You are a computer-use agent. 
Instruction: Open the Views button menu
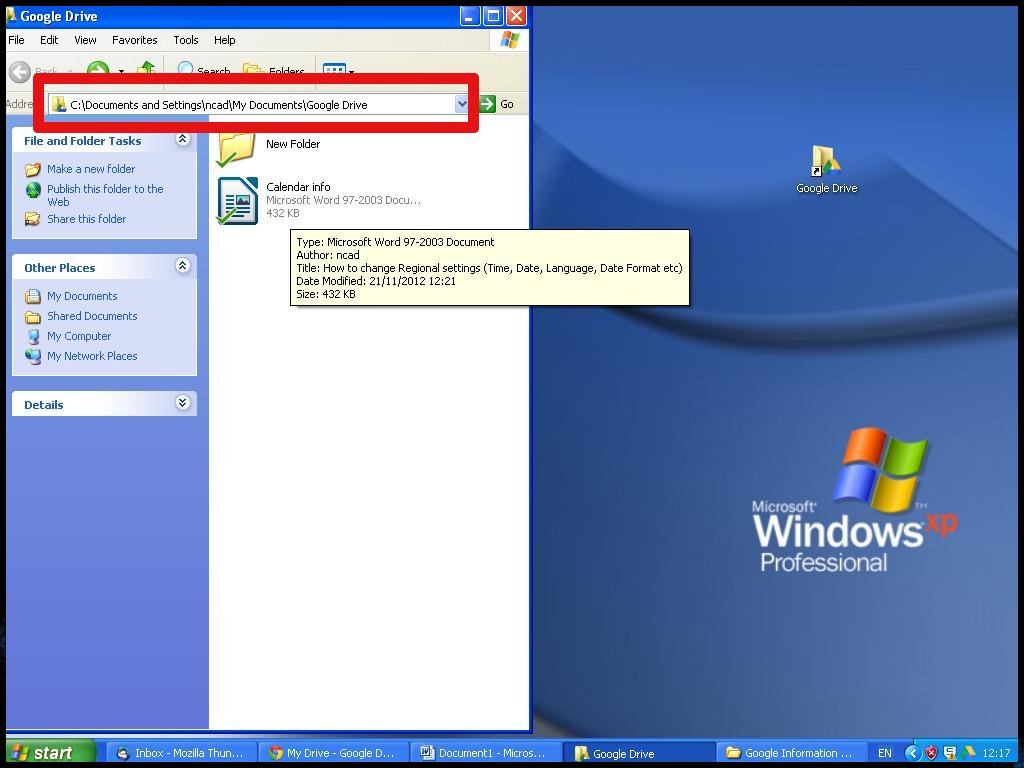click(x=339, y=71)
